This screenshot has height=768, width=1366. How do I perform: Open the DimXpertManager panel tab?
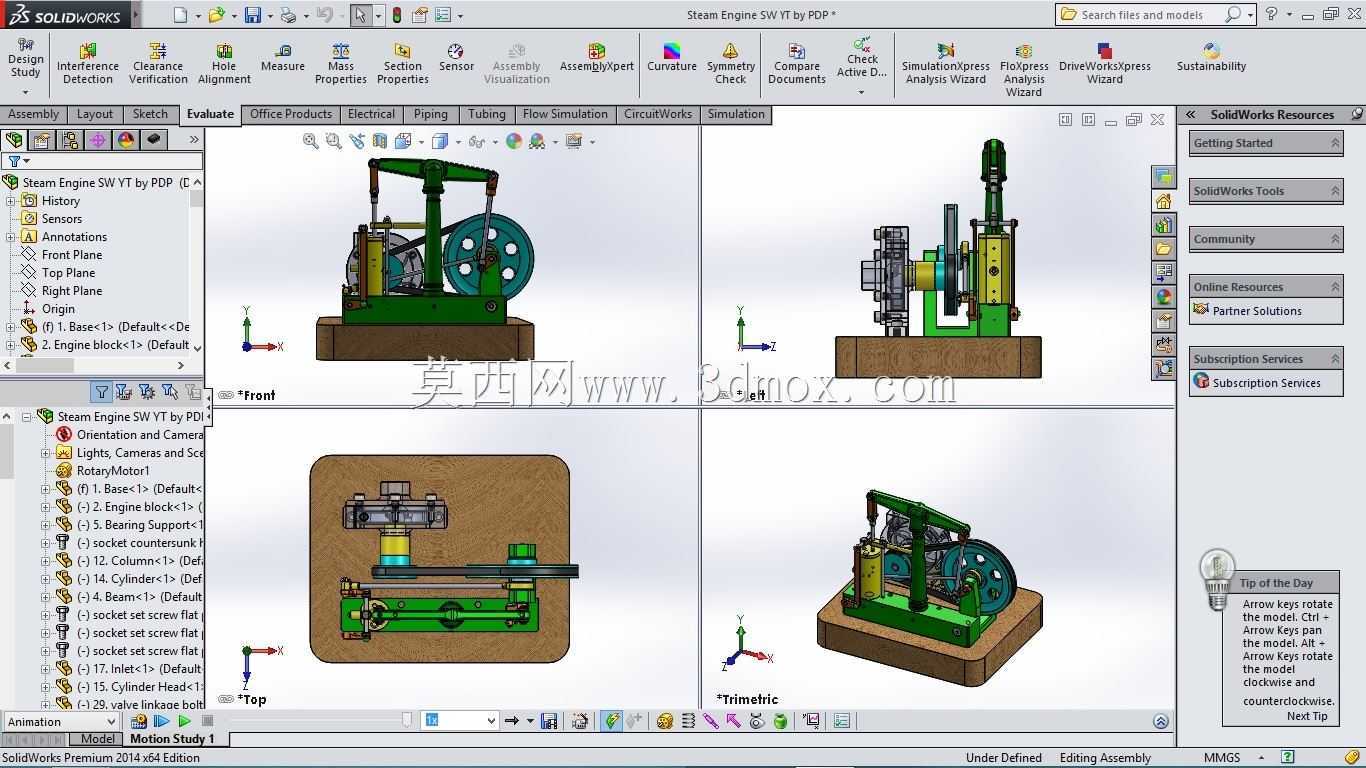[97, 140]
